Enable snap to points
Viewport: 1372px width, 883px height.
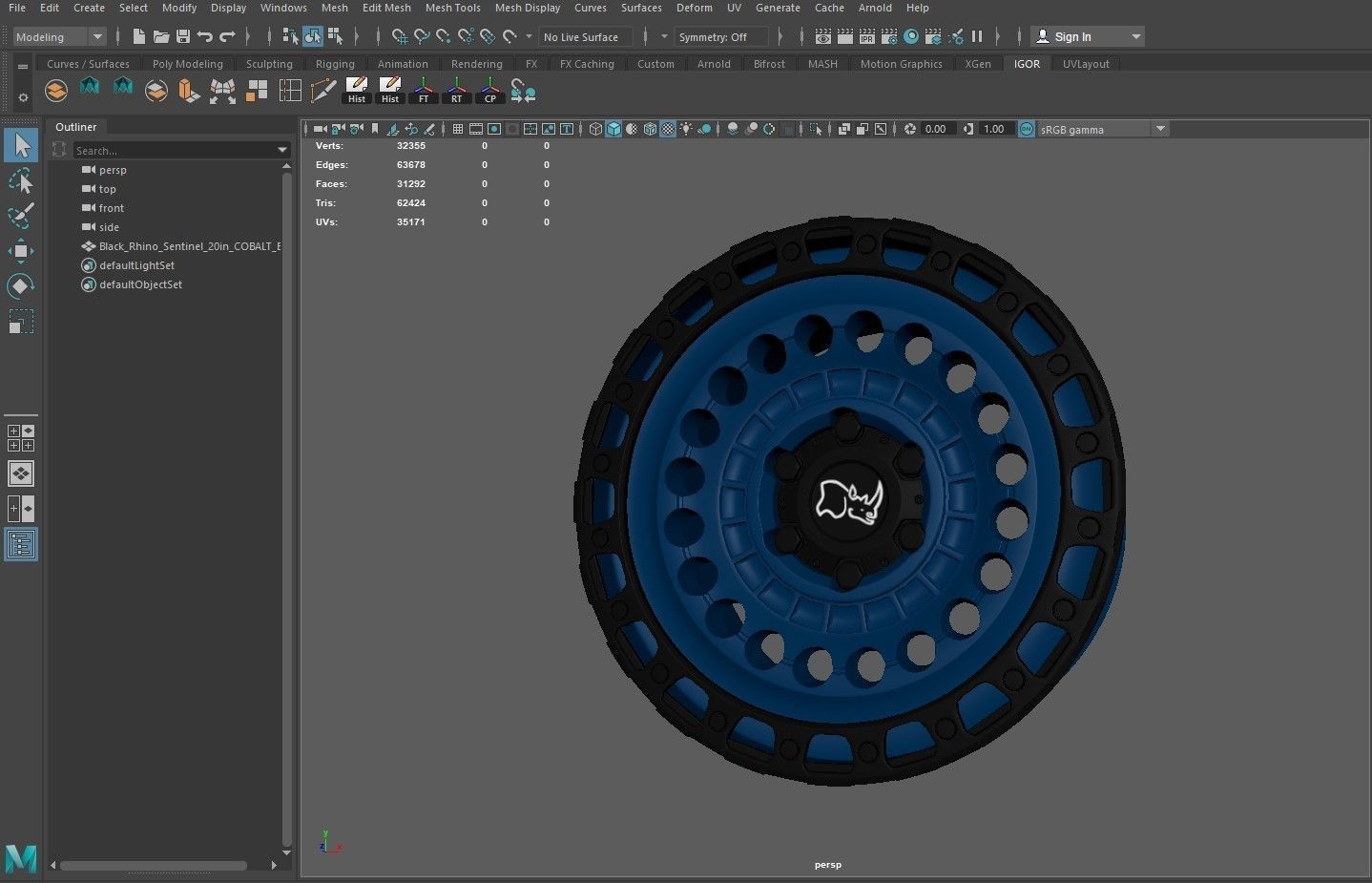[x=444, y=36]
